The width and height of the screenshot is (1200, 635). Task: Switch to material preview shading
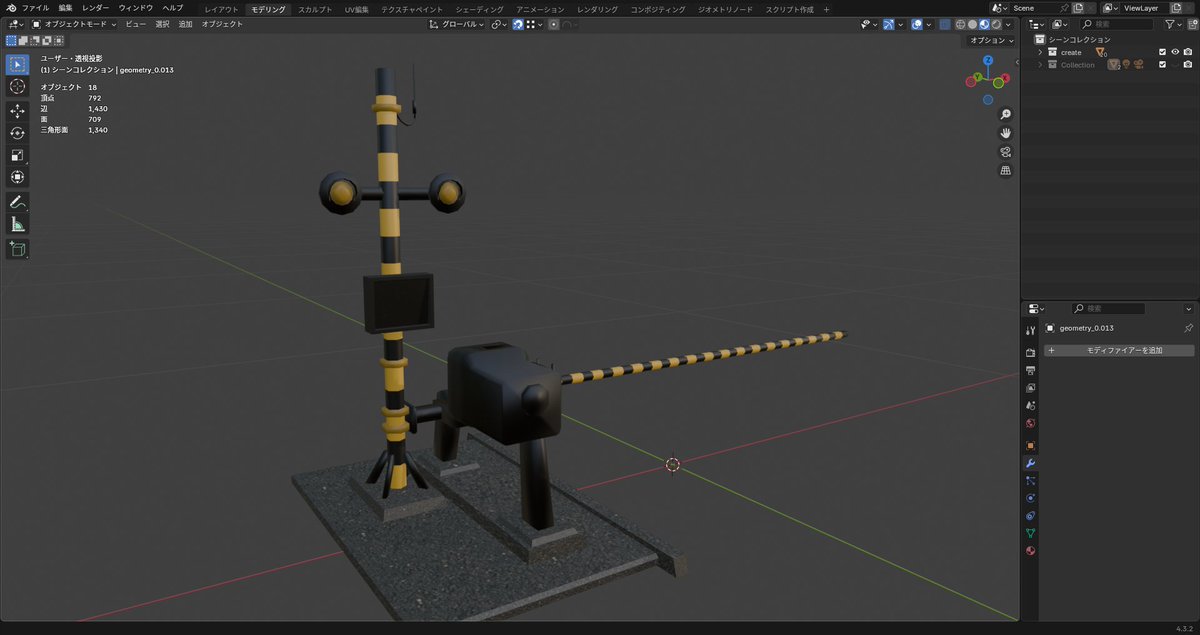[x=984, y=24]
